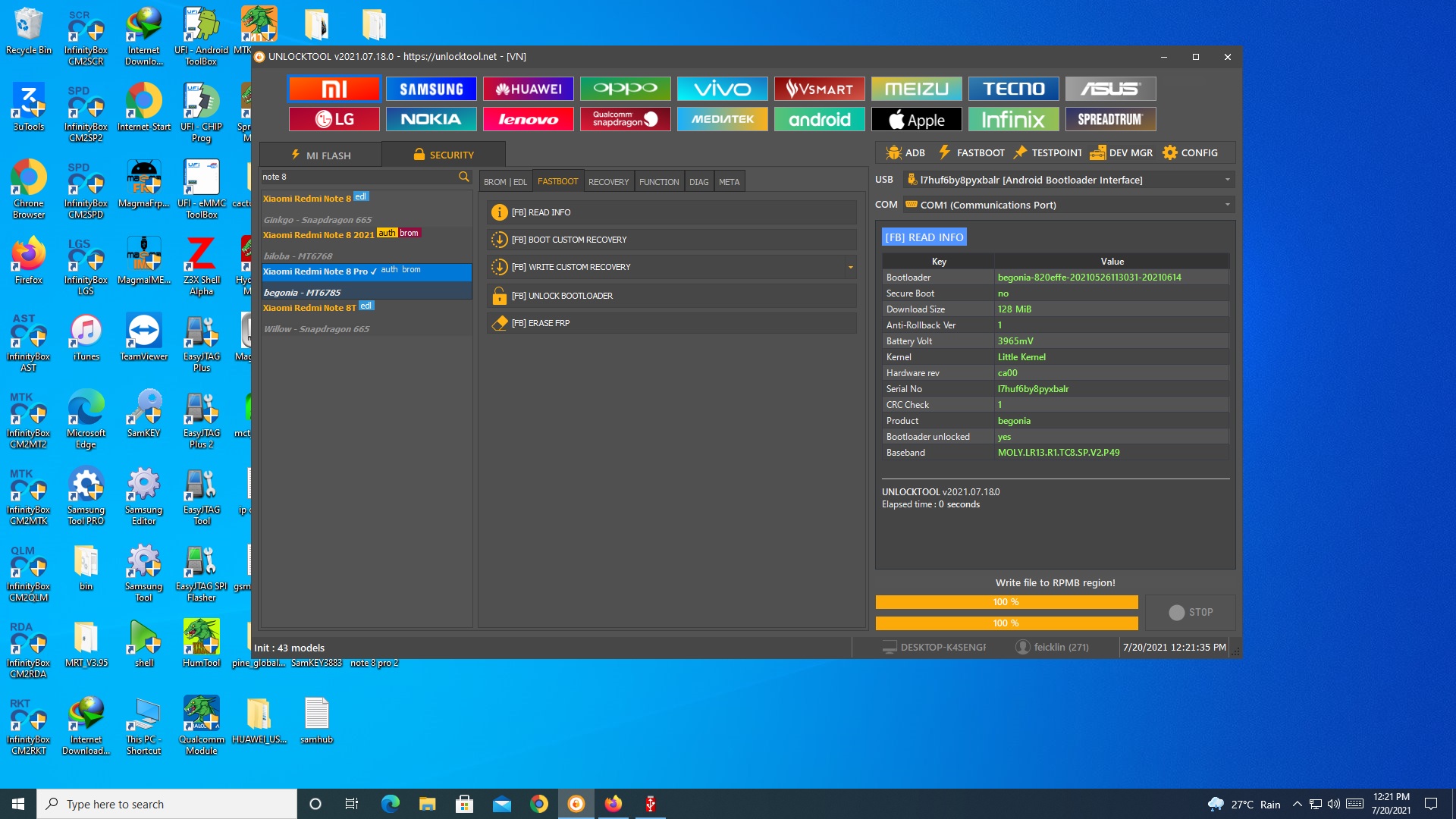Select the LG brand logo
This screenshot has height=819, width=1456.
pyautogui.click(x=334, y=119)
